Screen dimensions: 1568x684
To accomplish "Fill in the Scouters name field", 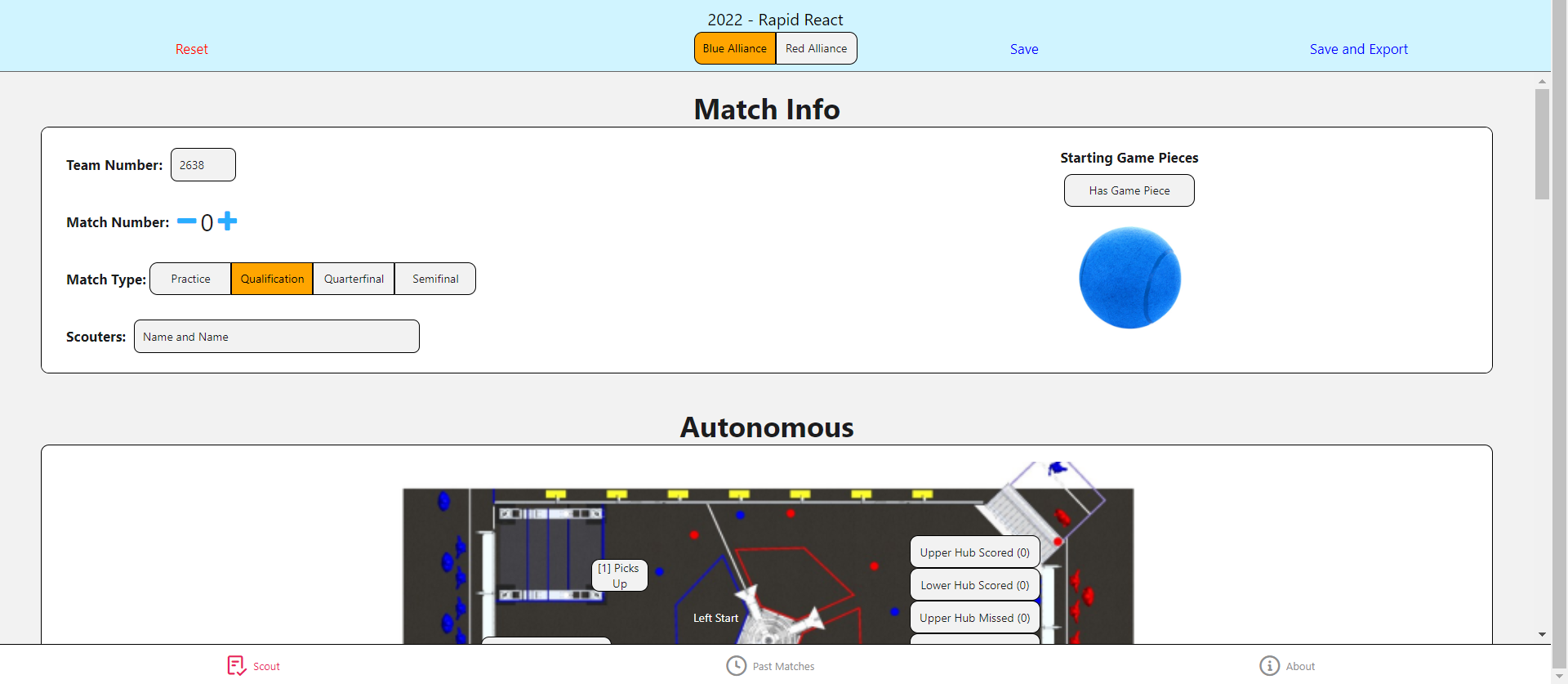I will 277,337.
